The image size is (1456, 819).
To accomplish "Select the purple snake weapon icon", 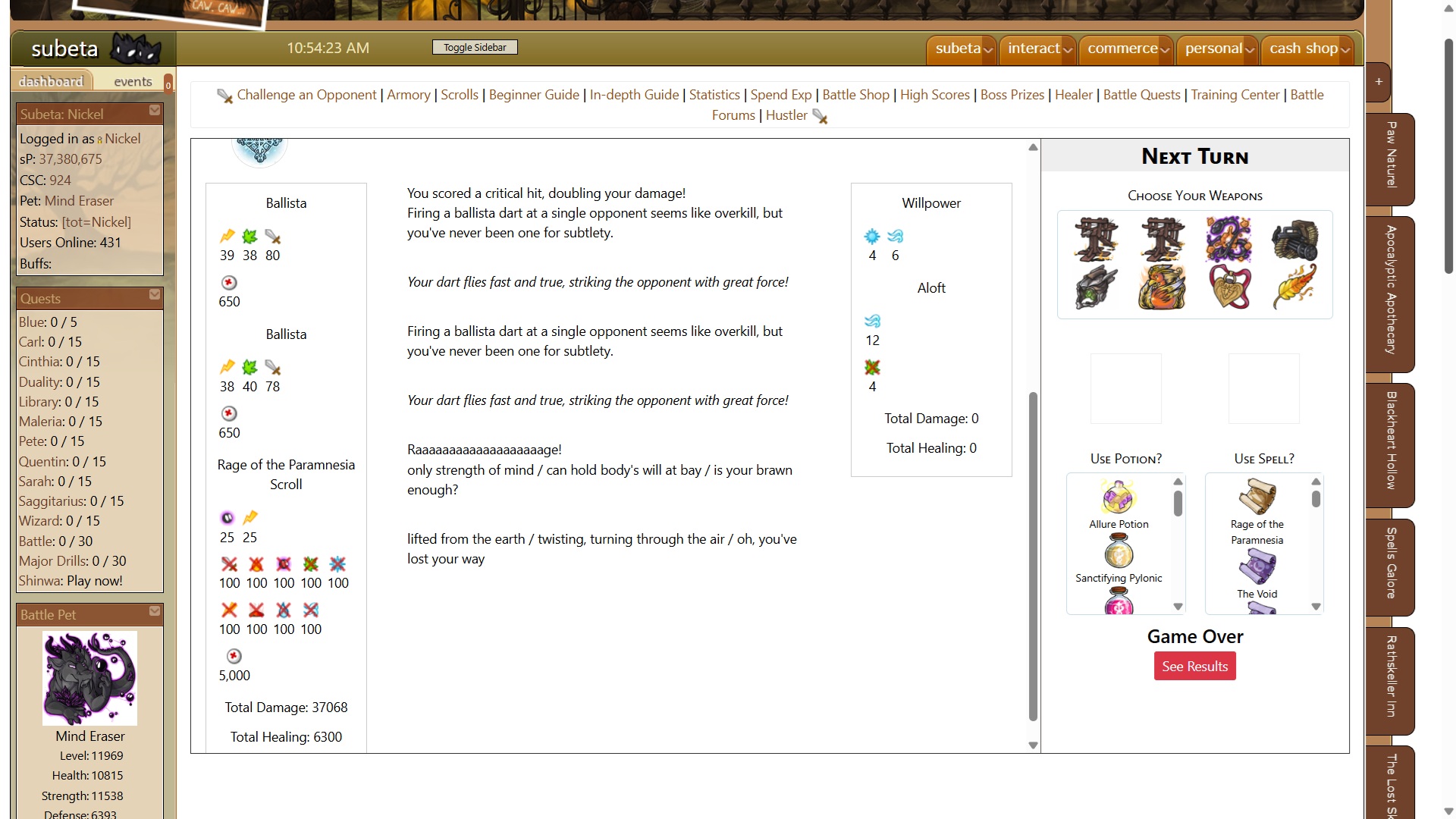I will click(1228, 240).
